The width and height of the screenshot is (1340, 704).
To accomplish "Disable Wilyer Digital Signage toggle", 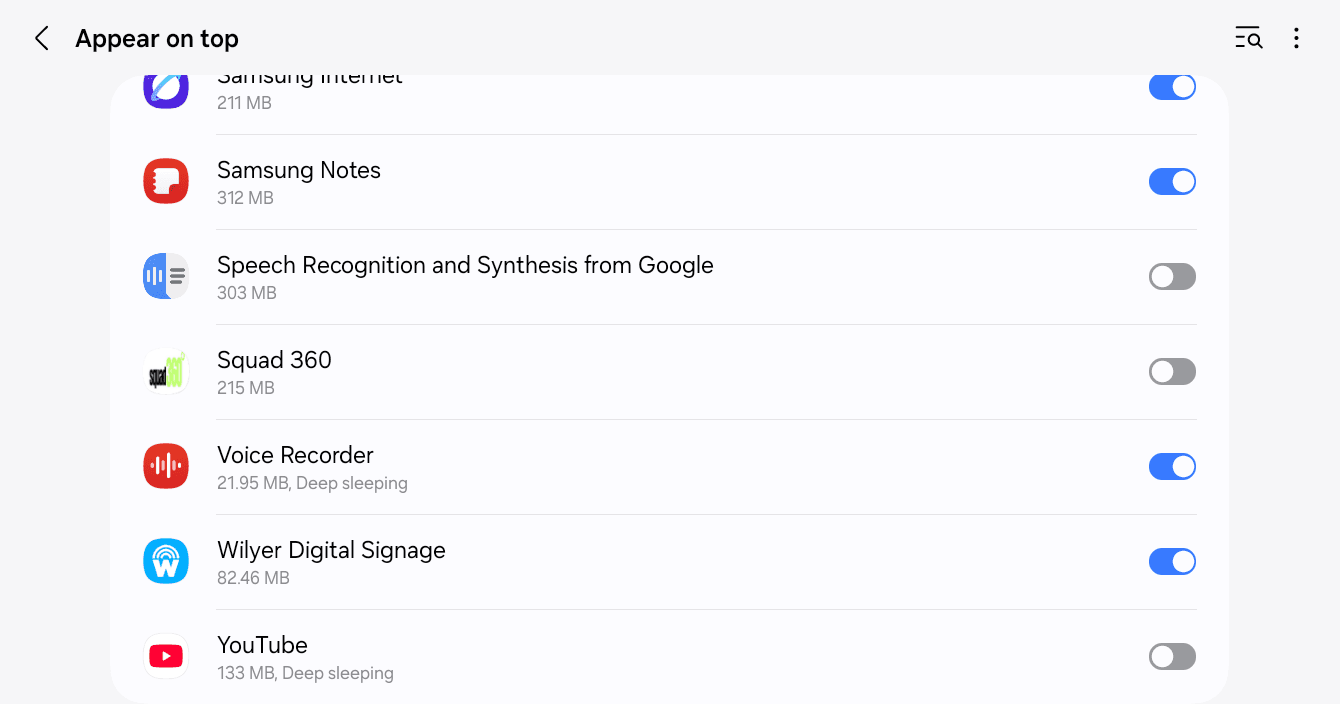I will pyautogui.click(x=1172, y=561).
